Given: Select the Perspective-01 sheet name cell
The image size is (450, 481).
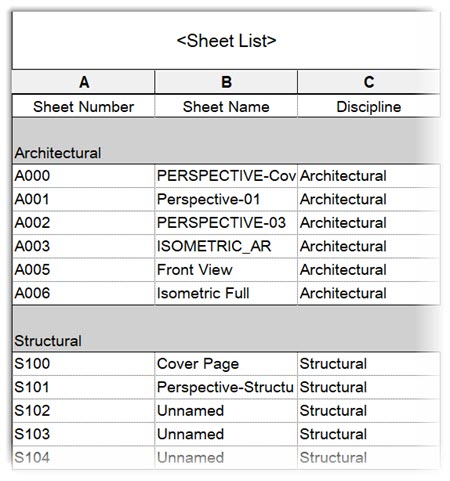Looking at the screenshot, I should (226, 199).
